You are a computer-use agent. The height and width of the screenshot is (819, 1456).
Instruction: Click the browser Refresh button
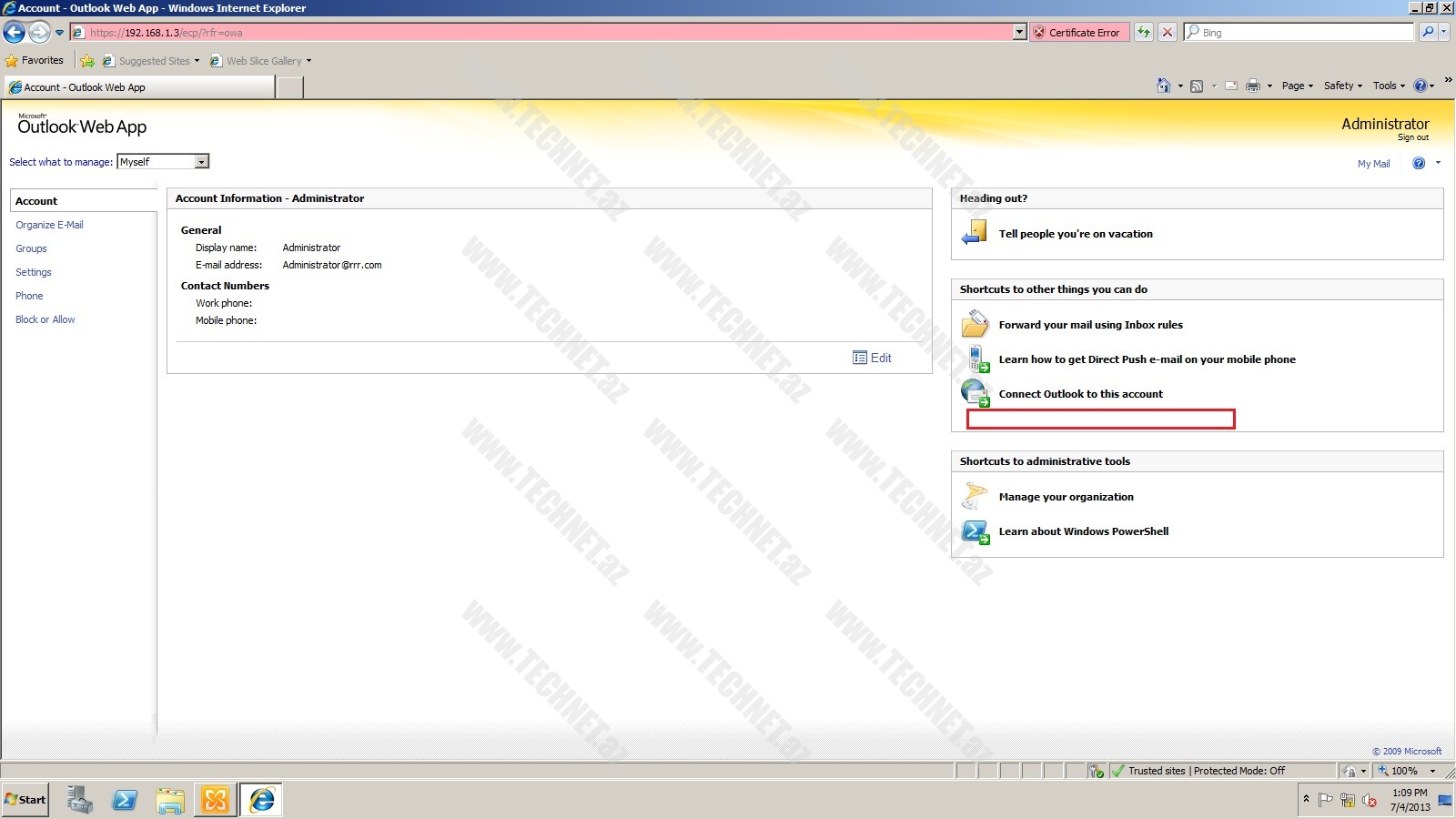(x=1144, y=32)
